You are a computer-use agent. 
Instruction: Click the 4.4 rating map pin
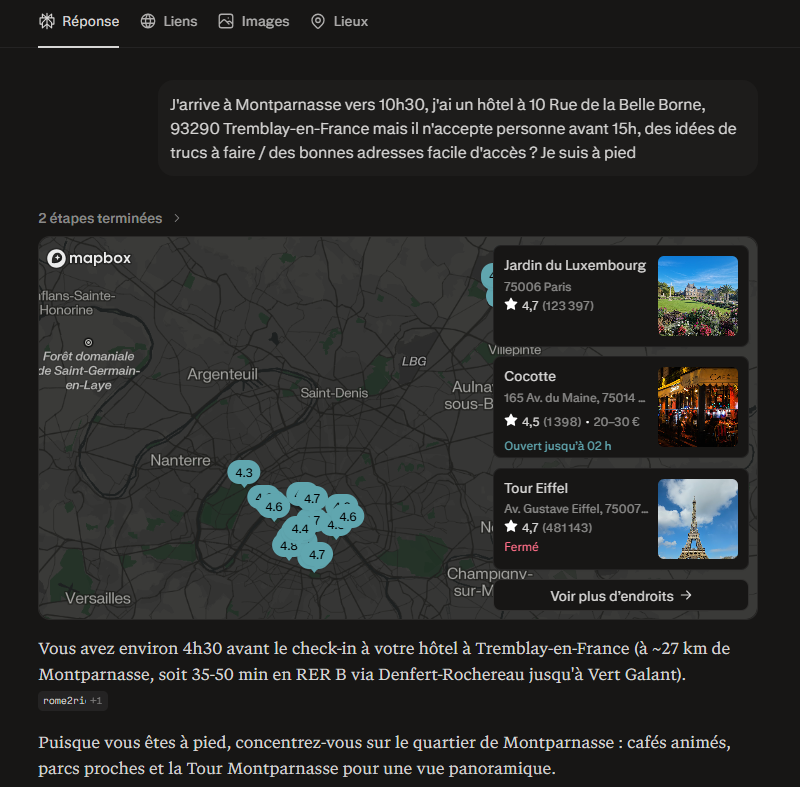(x=299, y=529)
